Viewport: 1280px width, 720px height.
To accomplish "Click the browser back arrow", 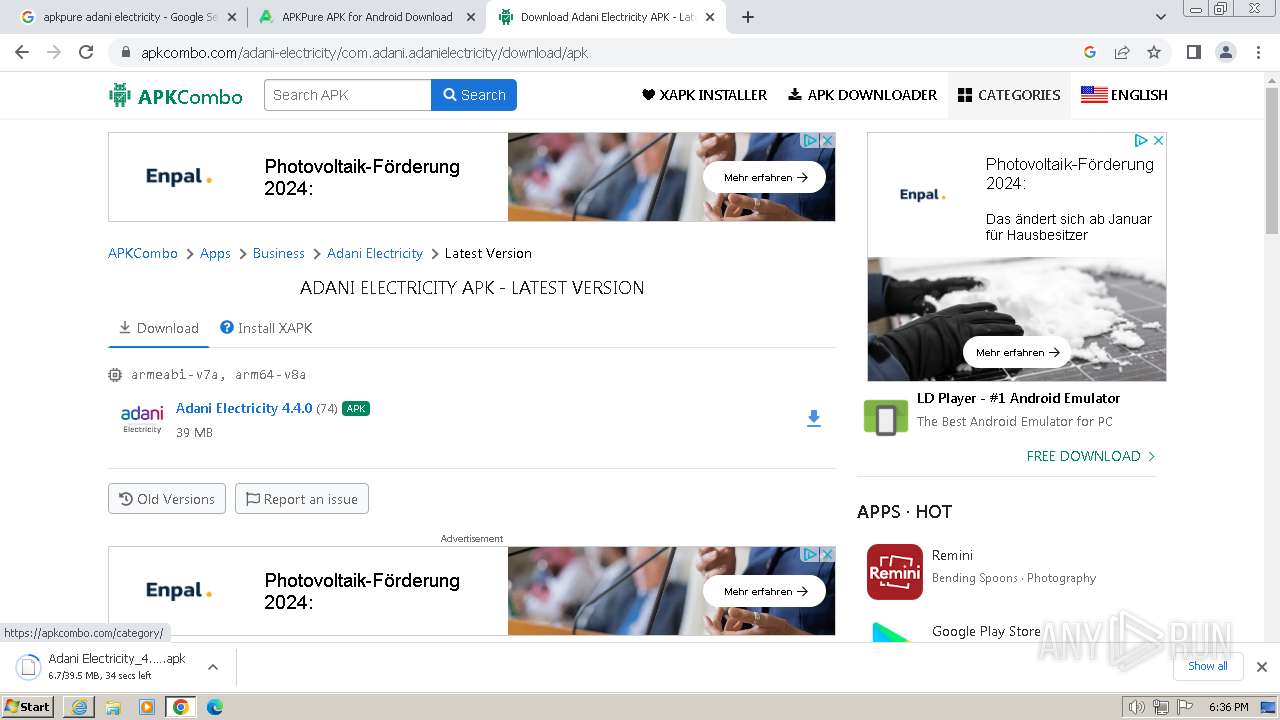I will coord(22,52).
